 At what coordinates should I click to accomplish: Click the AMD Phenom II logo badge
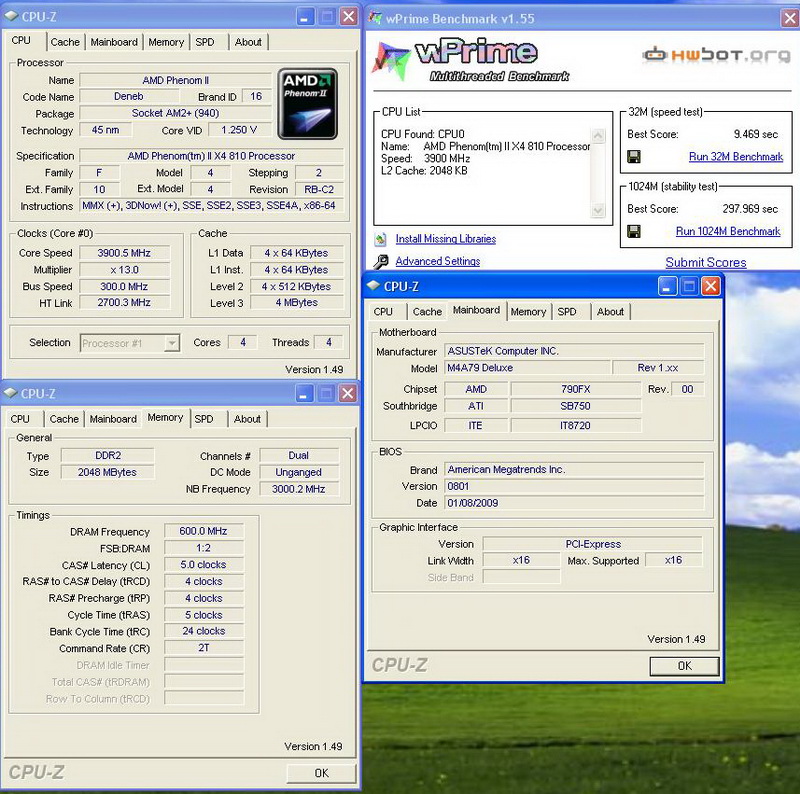coord(308,104)
